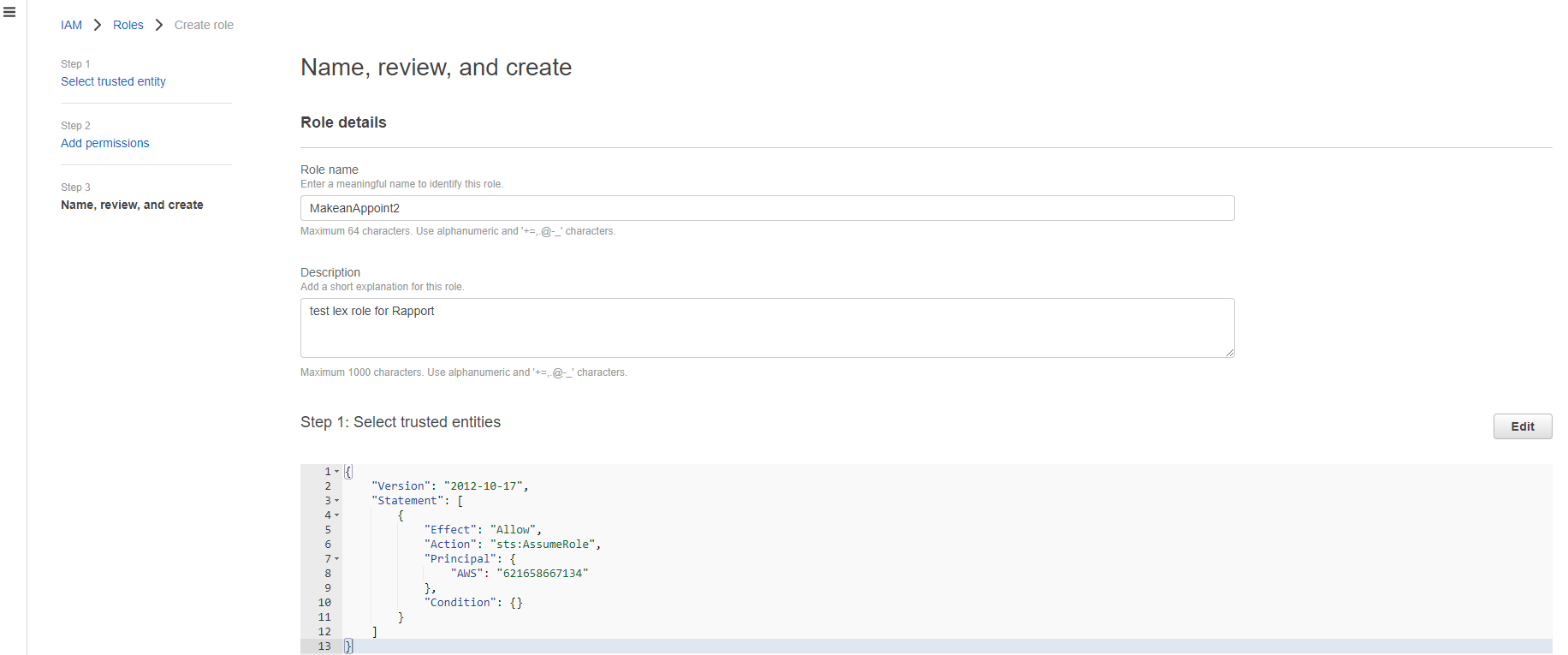
Task: Click the Description box resize handle
Action: [x=1229, y=352]
